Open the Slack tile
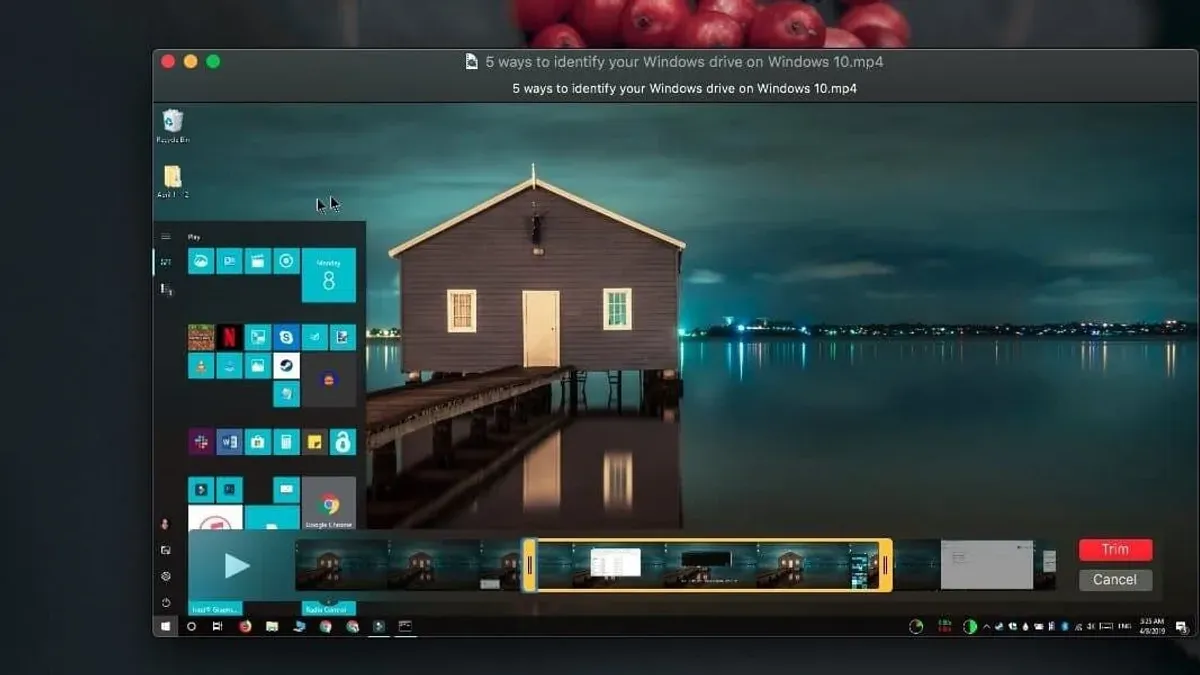This screenshot has height=675, width=1200. click(x=201, y=442)
